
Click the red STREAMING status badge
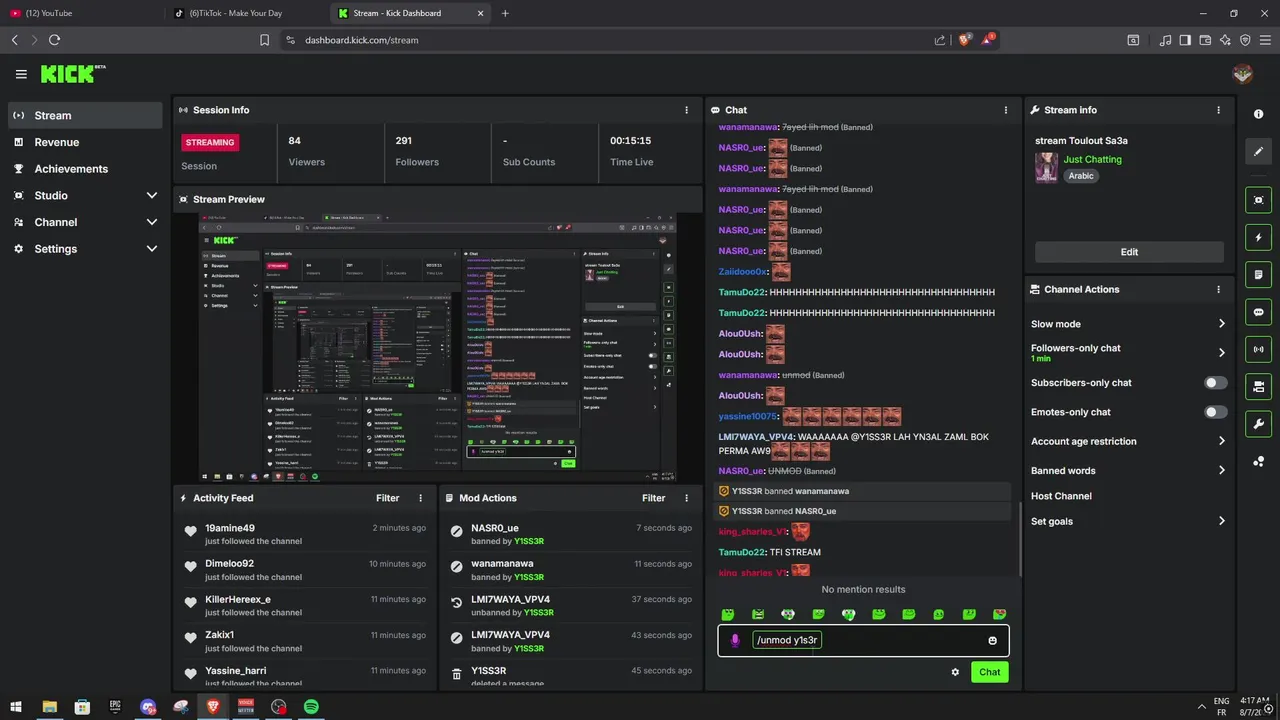(210, 142)
